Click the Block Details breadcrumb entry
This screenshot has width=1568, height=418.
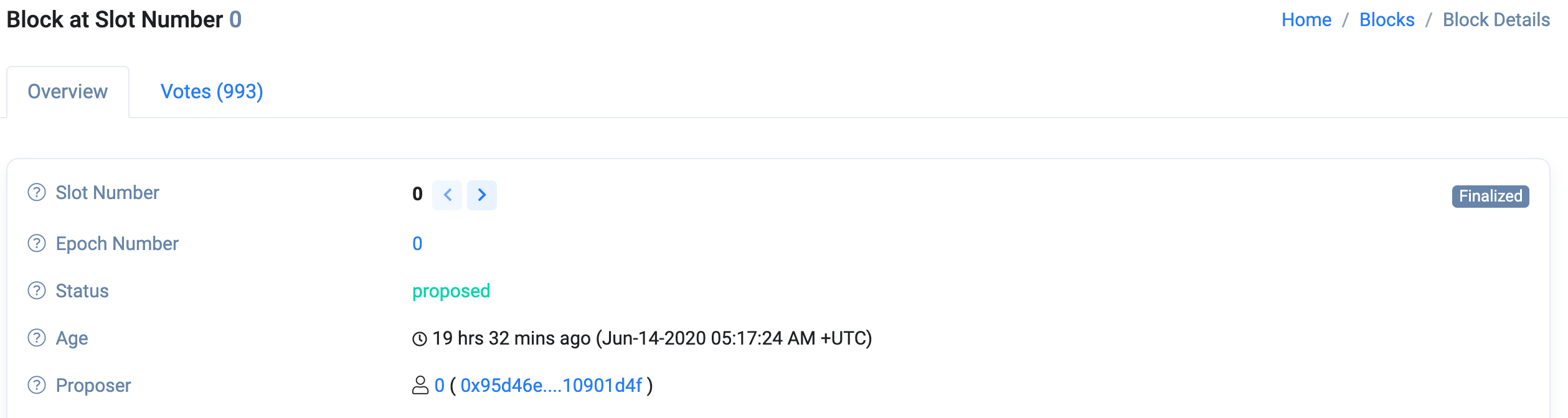(1497, 19)
